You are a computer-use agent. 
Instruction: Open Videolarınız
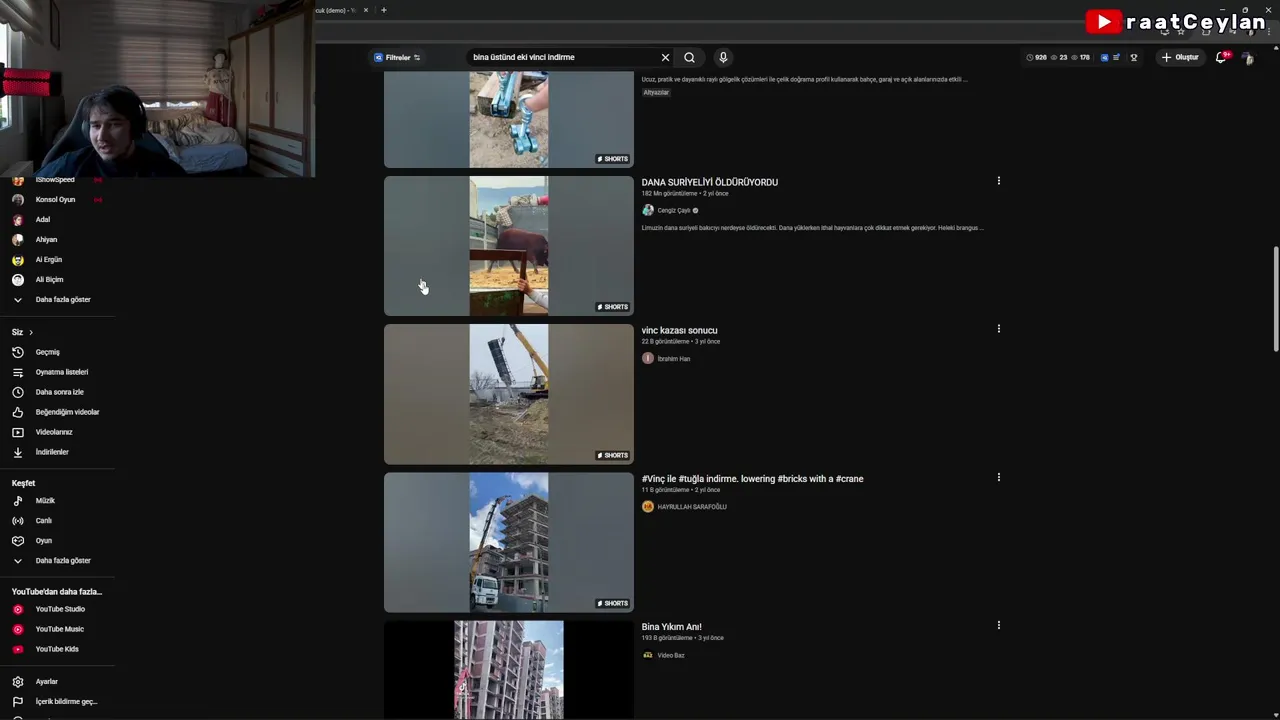(x=54, y=432)
